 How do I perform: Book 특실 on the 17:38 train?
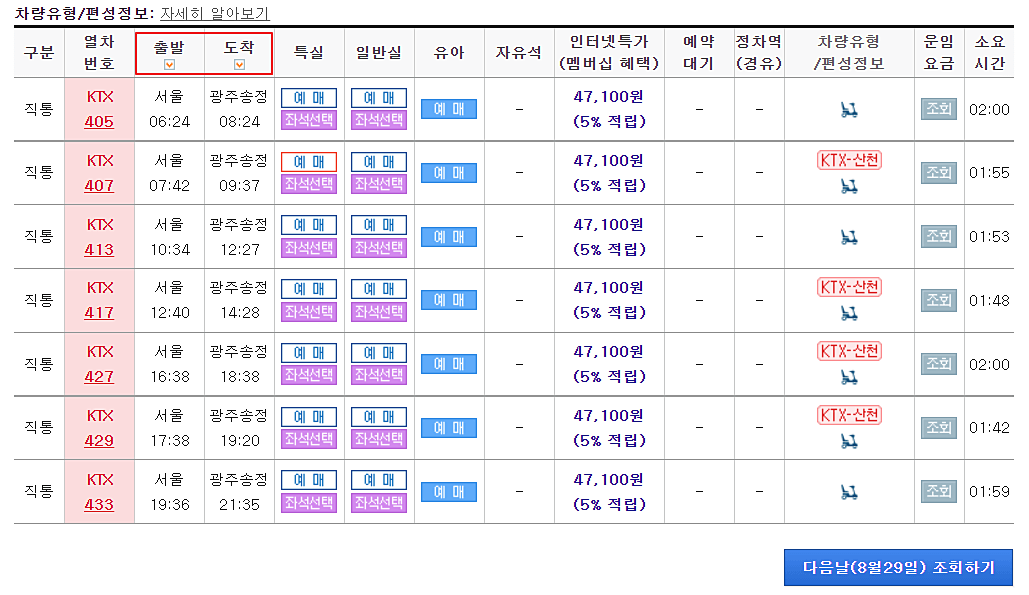309,417
